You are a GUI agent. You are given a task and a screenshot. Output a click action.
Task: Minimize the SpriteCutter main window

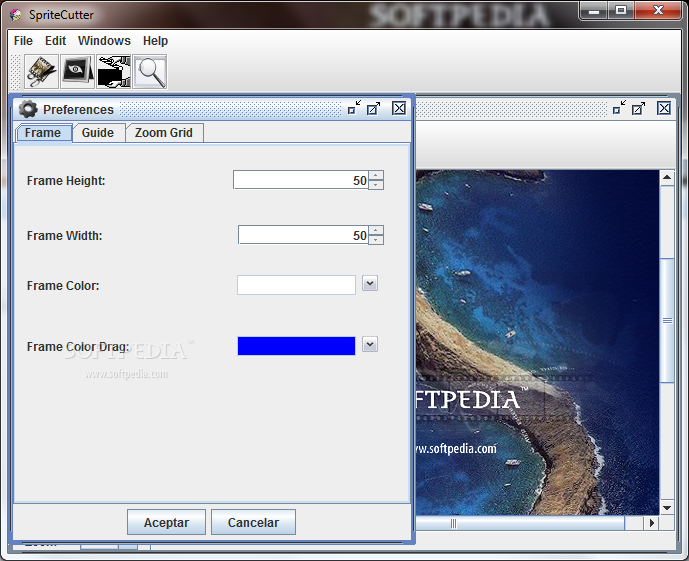click(x=594, y=11)
